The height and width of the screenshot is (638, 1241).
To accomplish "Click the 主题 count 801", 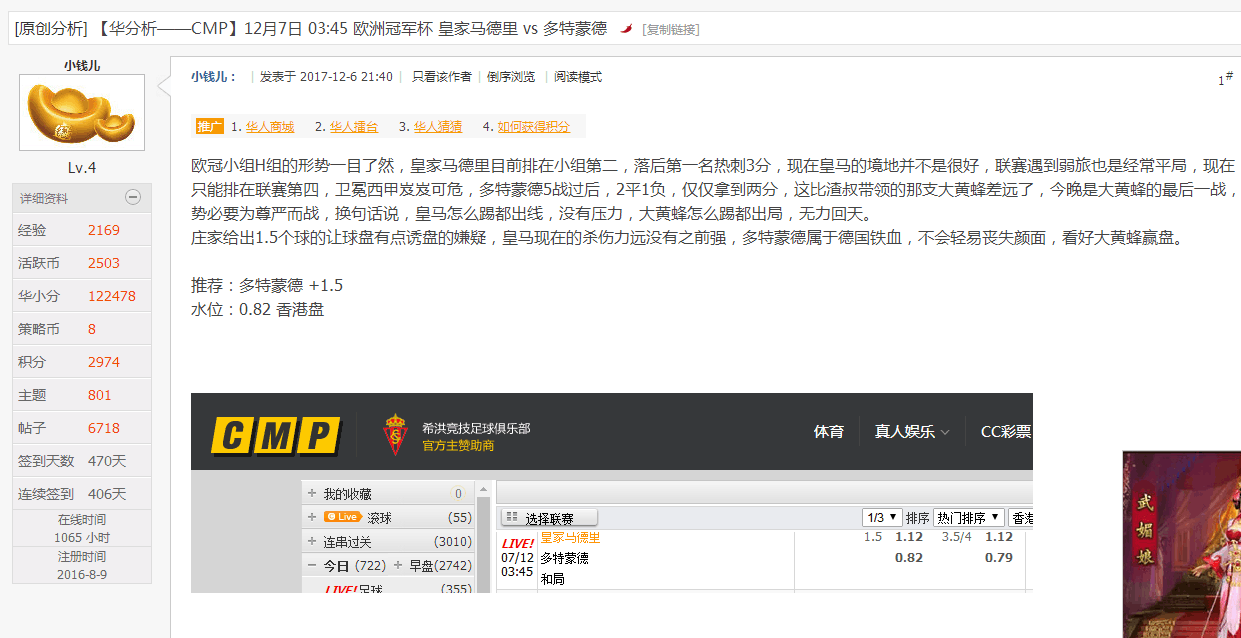I will 100,395.
